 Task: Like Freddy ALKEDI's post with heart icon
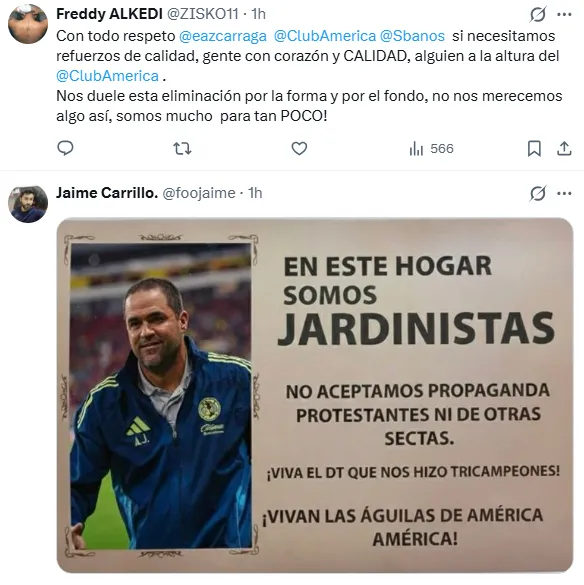click(x=299, y=148)
